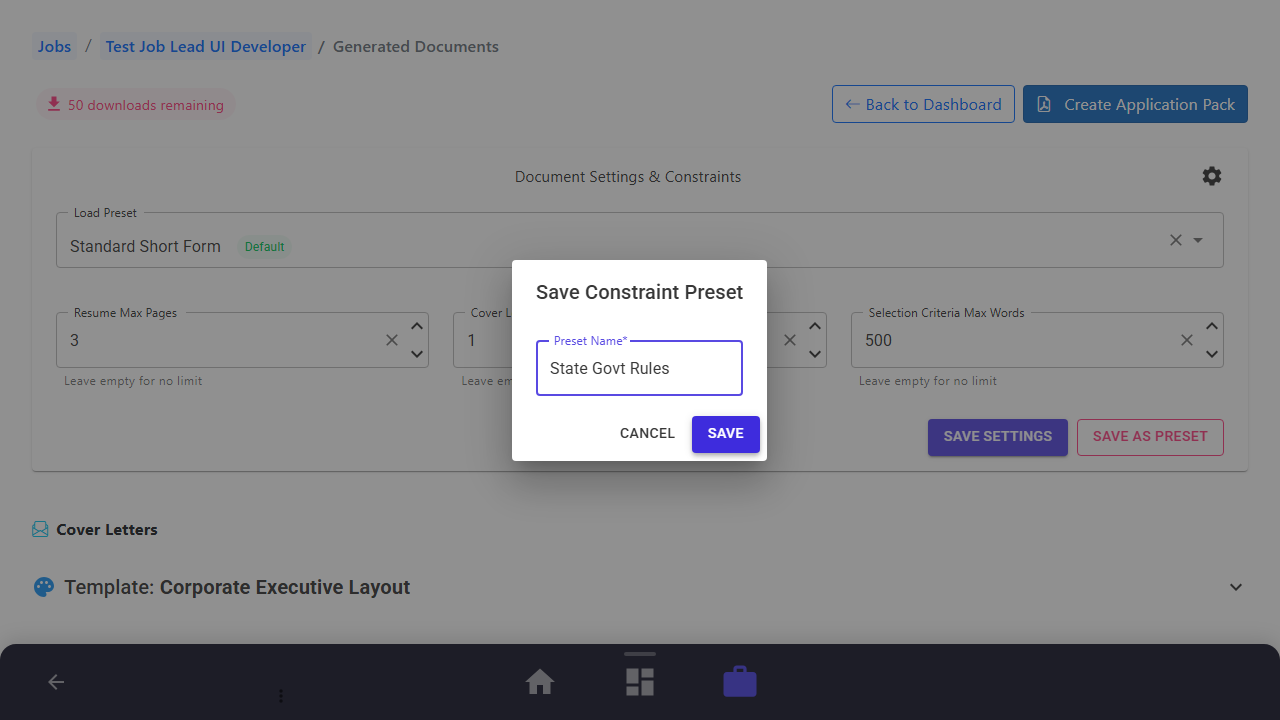Click the Cover Letters envelope icon
1280x720 pixels.
click(x=40, y=529)
